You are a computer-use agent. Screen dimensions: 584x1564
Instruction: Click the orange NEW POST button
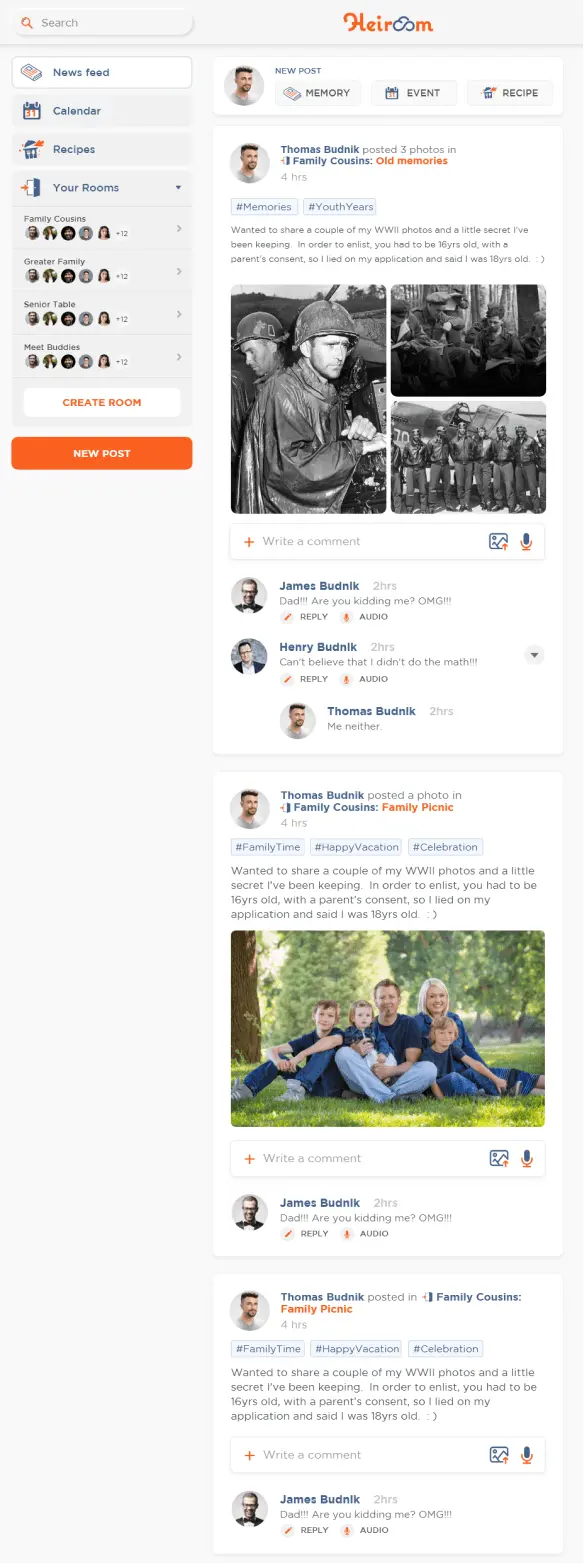pyautogui.click(x=102, y=453)
